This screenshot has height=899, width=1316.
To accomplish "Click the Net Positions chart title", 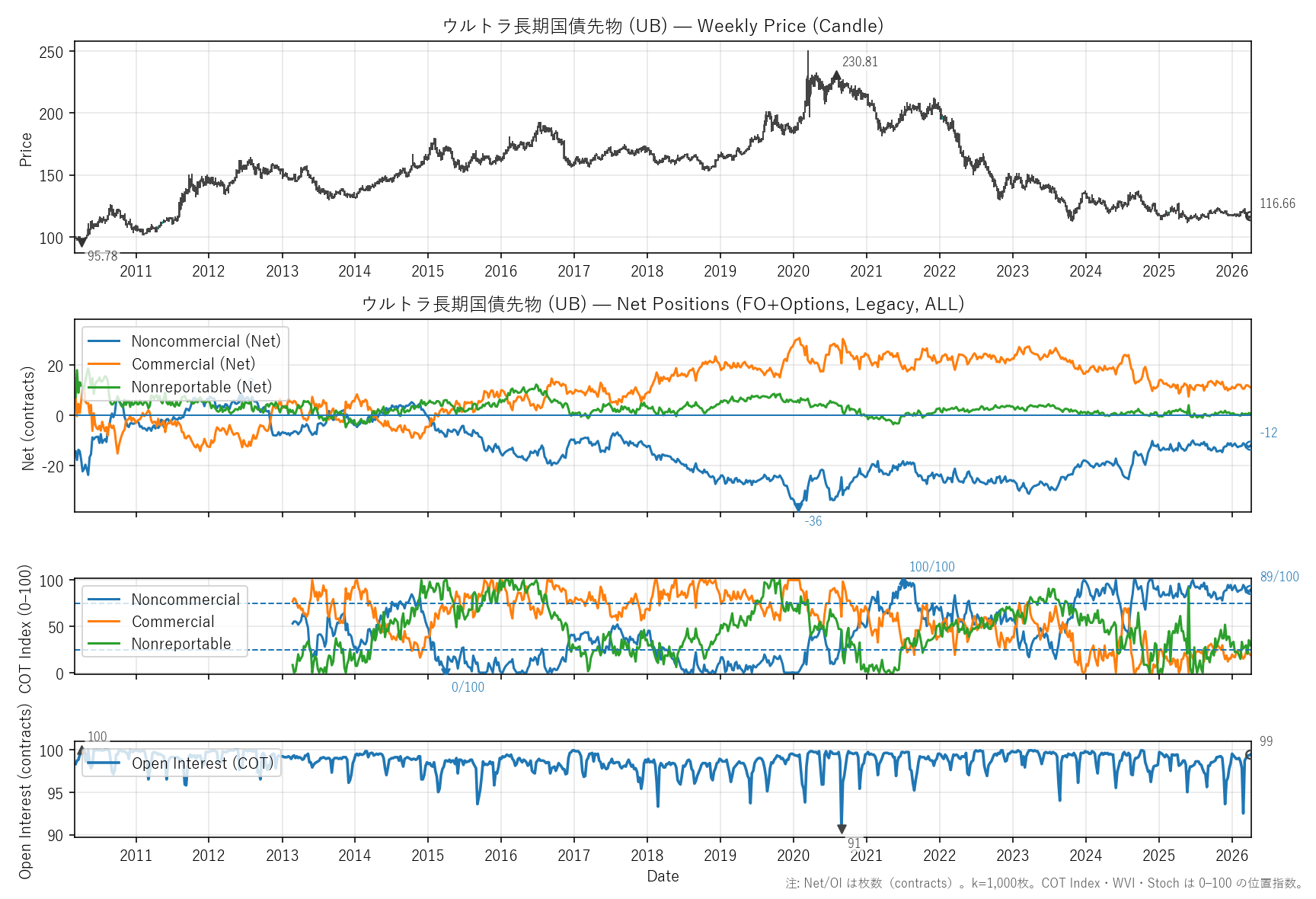I will pos(663,304).
